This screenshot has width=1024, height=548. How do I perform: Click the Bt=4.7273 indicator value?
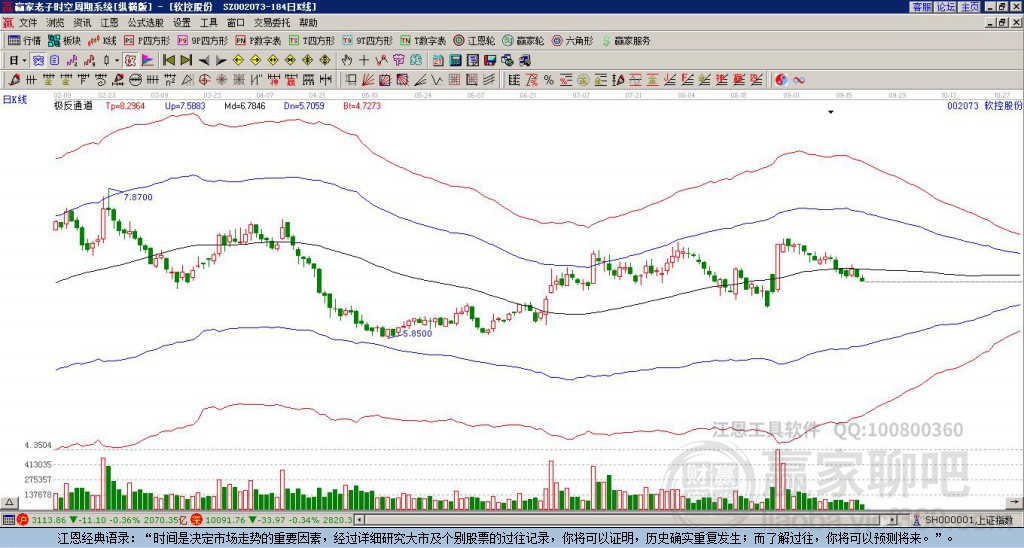(362, 105)
